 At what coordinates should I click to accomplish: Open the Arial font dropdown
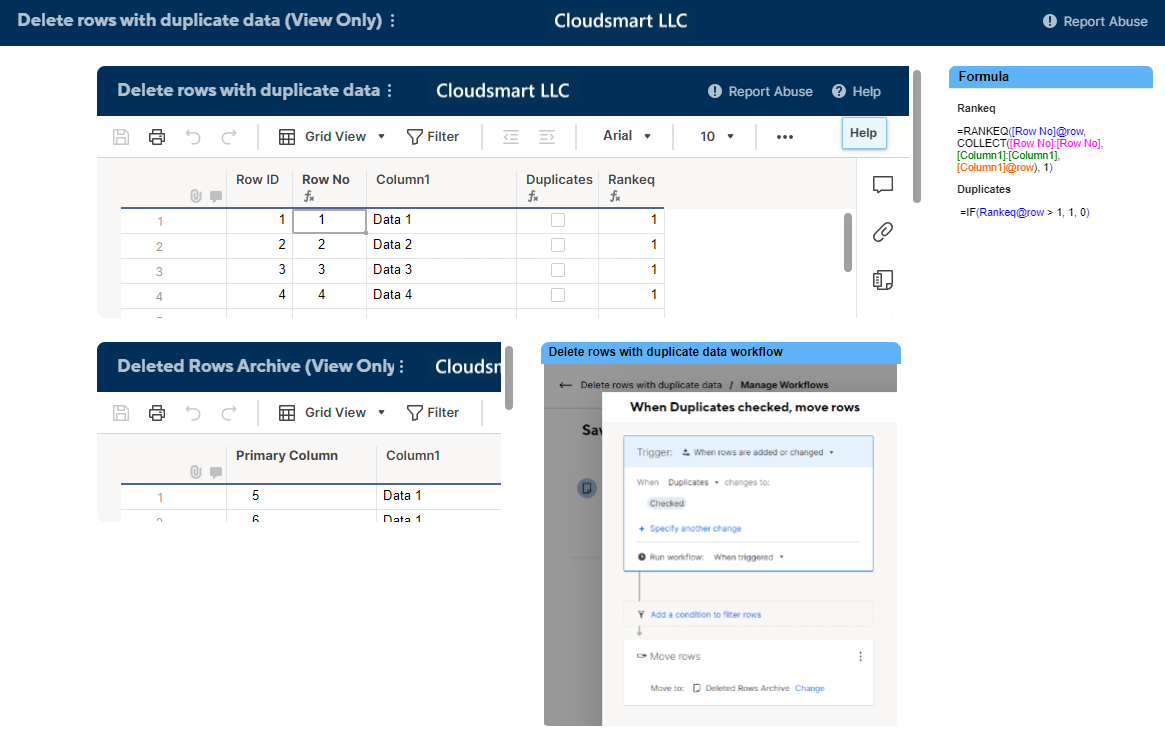tap(627, 136)
